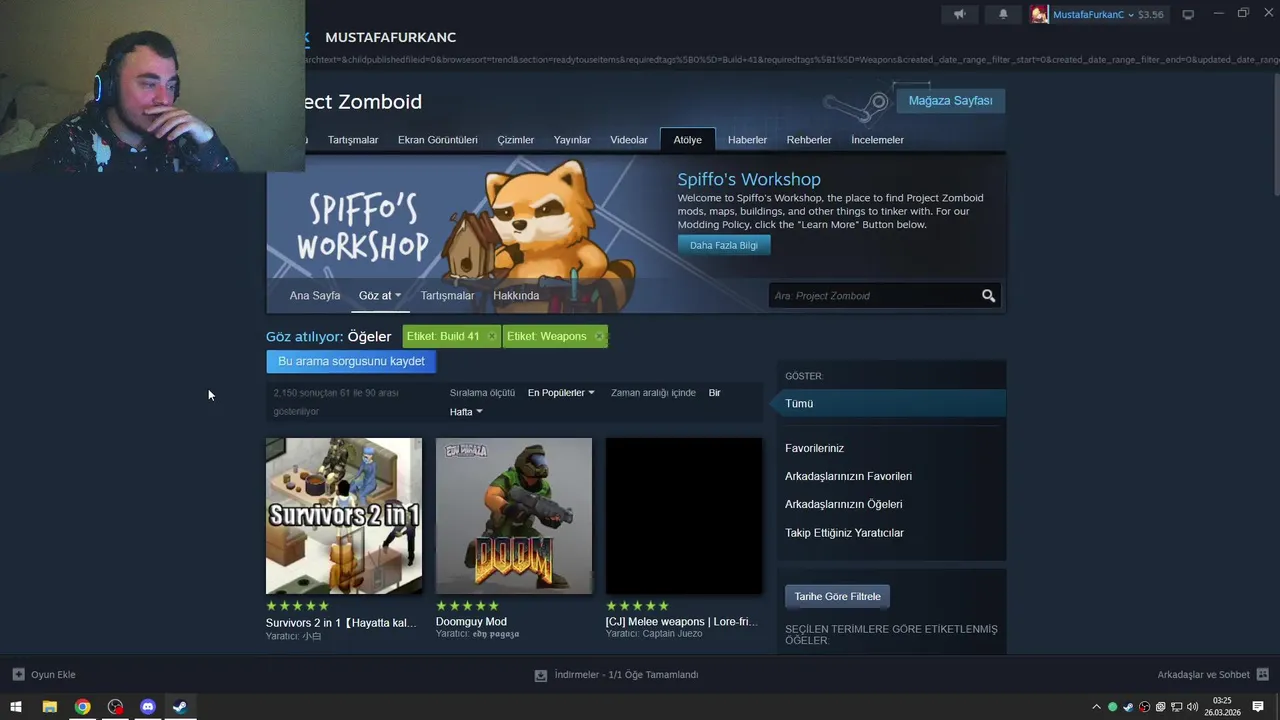Remove the Build 41 tag filter

click(x=492, y=337)
